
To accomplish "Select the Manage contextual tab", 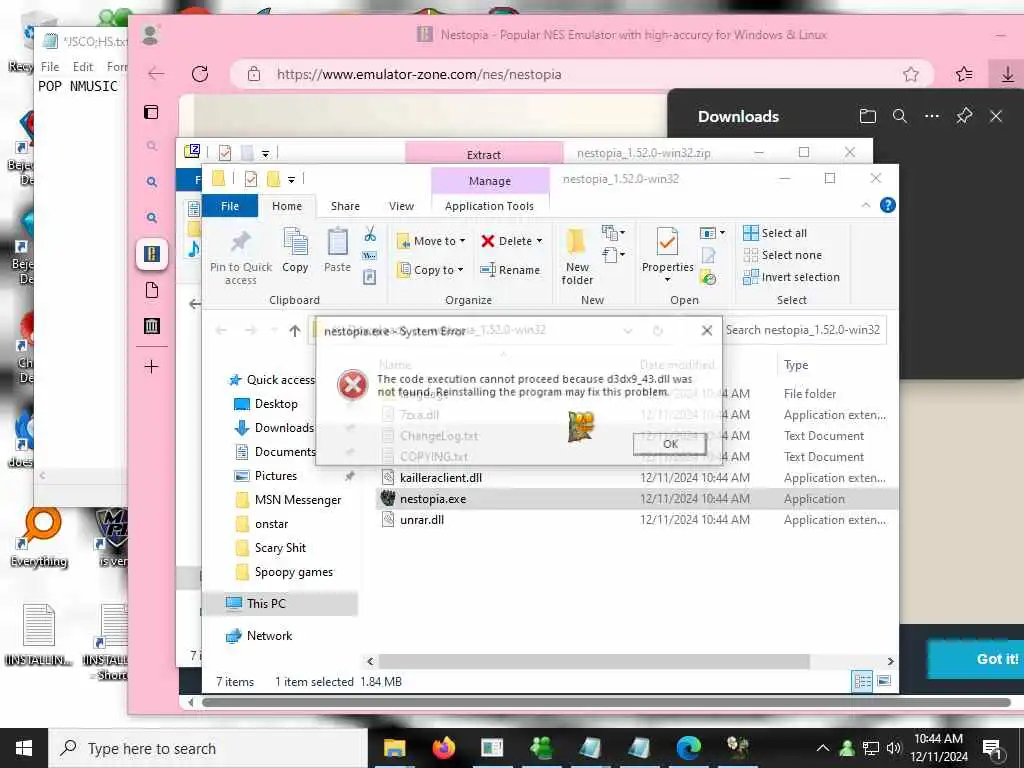I will (x=490, y=181).
